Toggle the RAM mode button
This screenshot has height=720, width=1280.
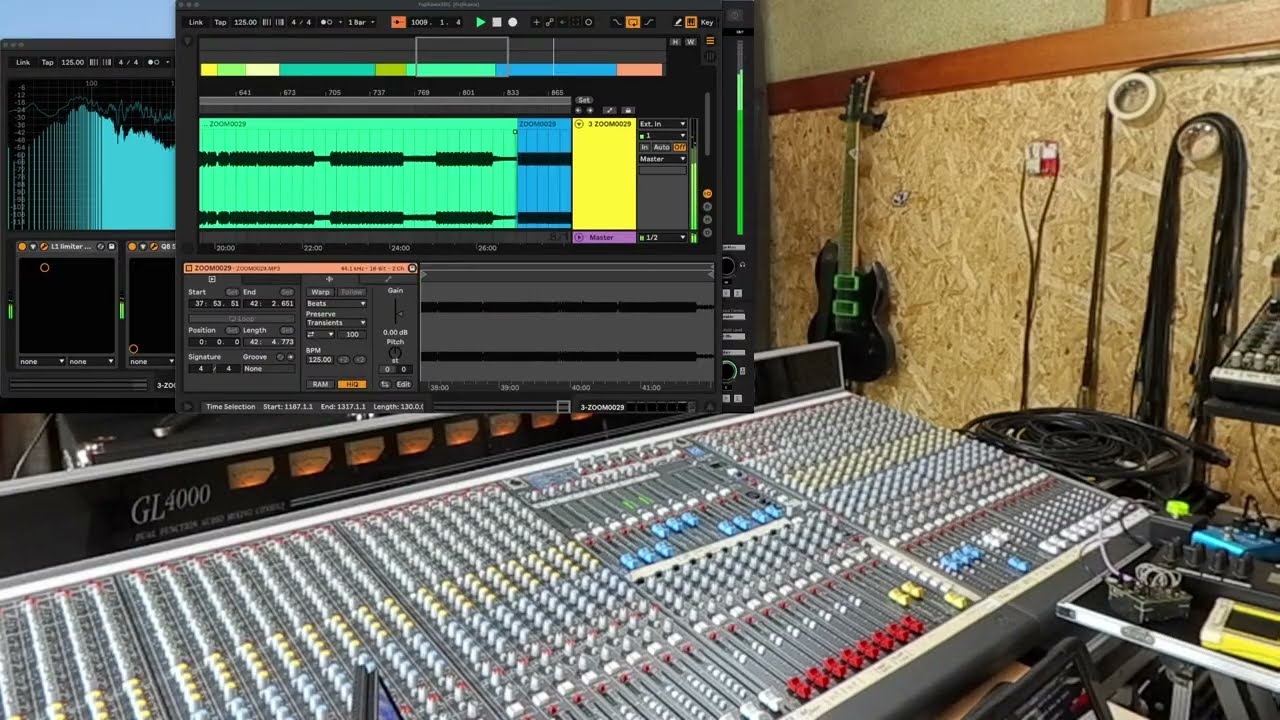click(320, 384)
